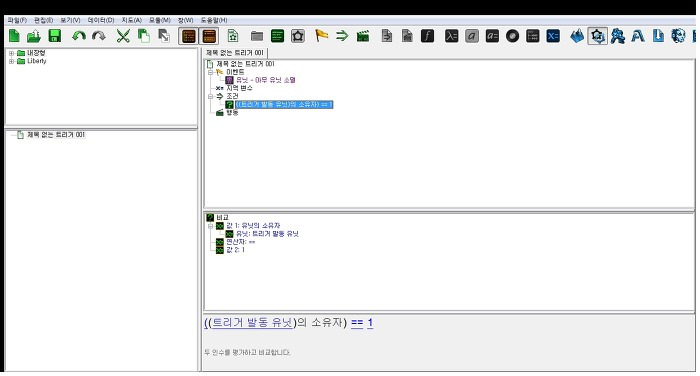Click the Paste toolbar icon
Image resolution: width=700 pixels, height=376 pixels.
[164, 36]
